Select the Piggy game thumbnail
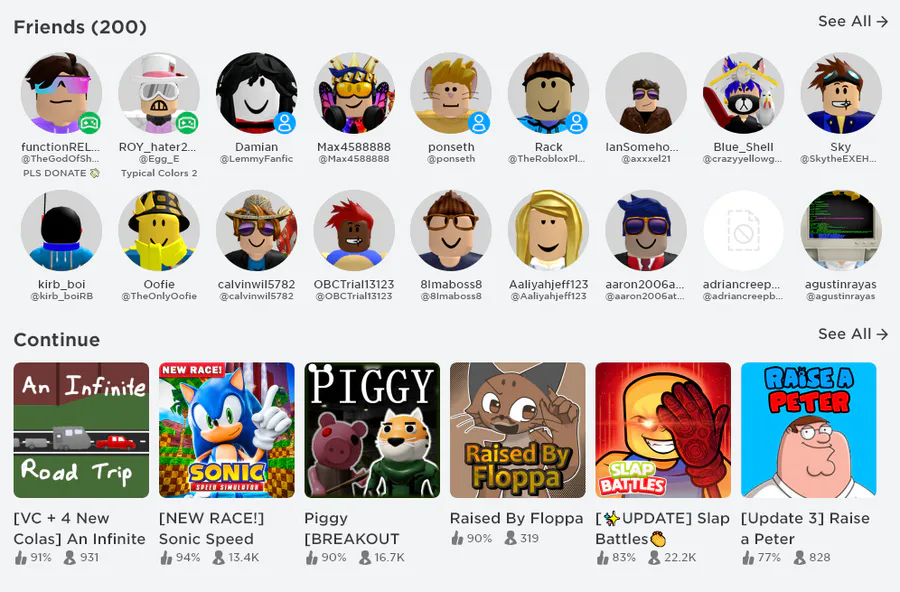 click(372, 430)
